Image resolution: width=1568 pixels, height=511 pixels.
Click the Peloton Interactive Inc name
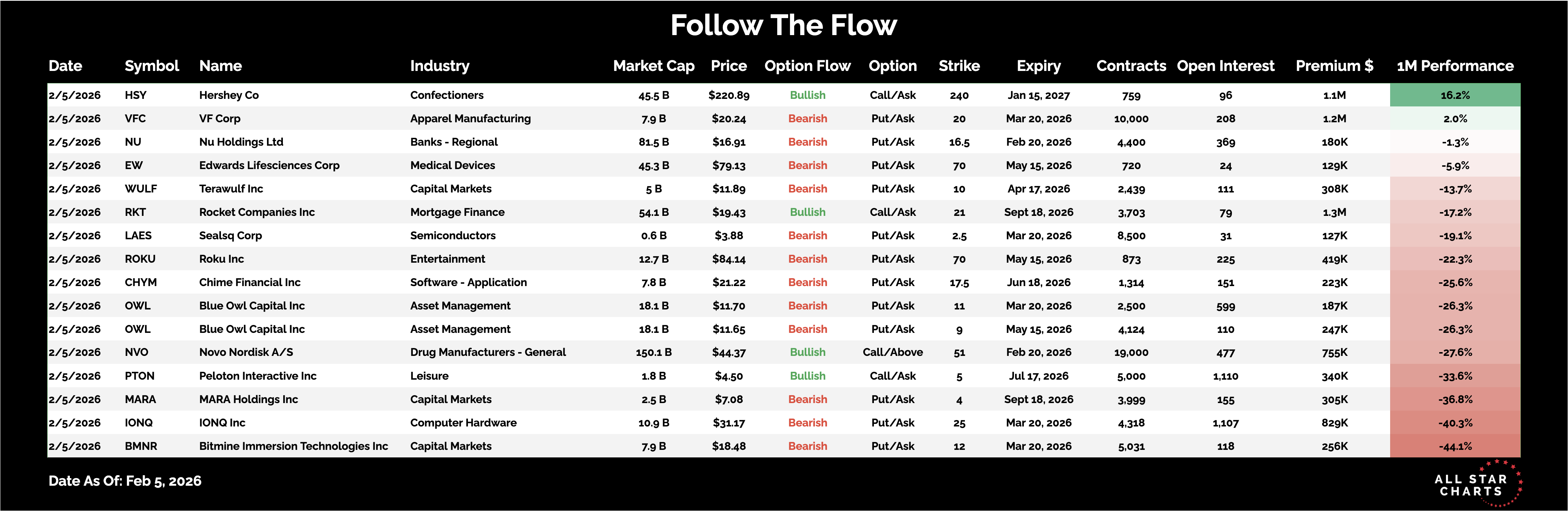(x=258, y=376)
